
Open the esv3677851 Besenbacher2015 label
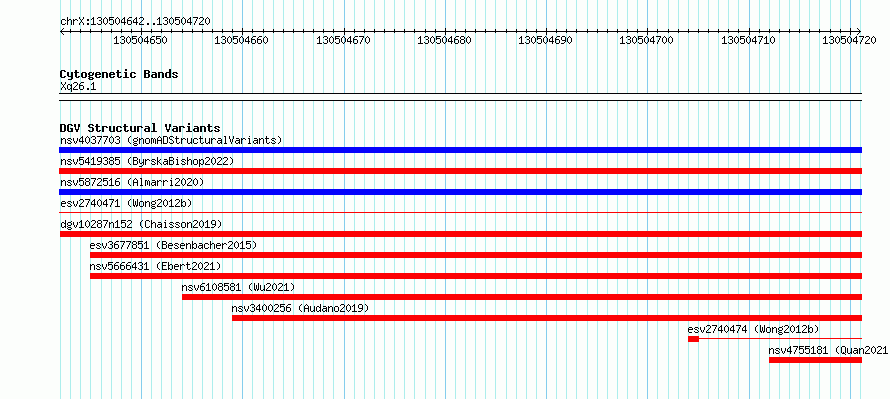tap(173, 245)
